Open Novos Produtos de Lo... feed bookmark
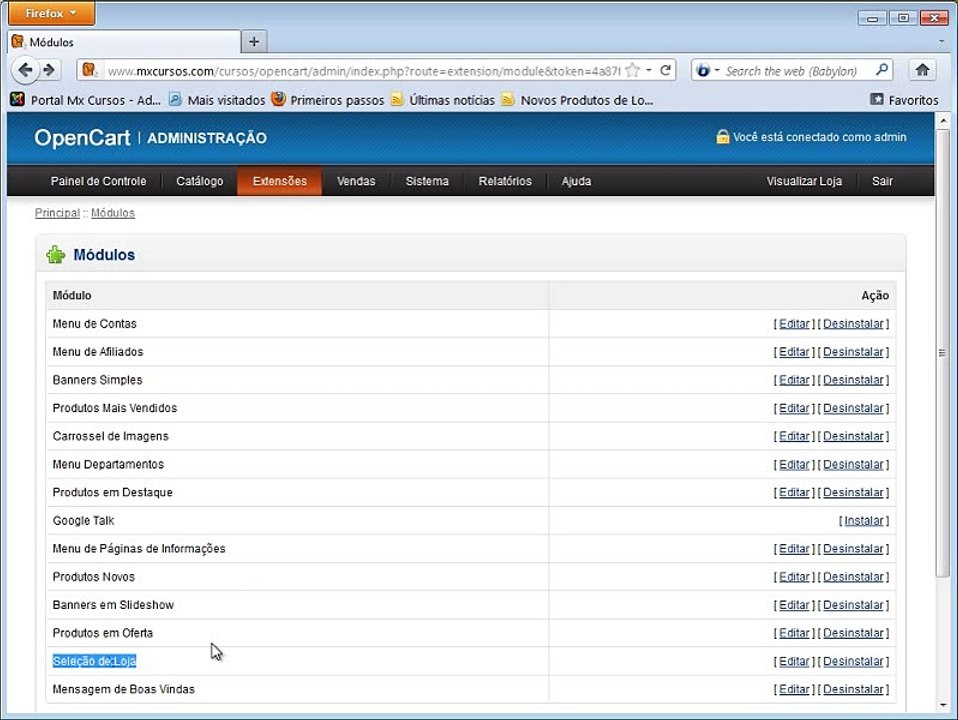This screenshot has width=958, height=720. [x=577, y=100]
